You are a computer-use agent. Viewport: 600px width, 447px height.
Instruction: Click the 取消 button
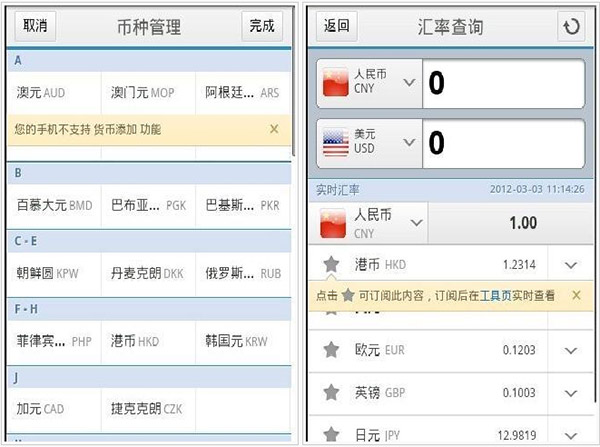point(35,26)
